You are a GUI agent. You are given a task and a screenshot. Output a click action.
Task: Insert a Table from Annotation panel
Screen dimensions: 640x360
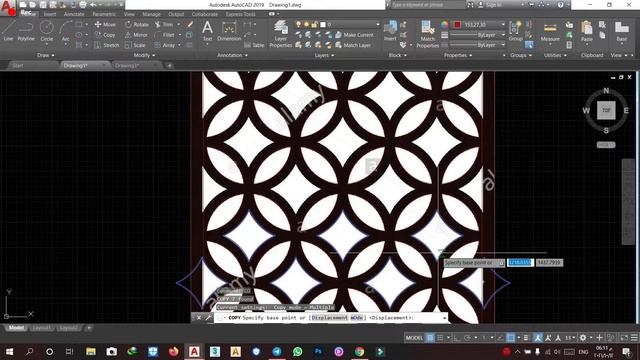(x=254, y=45)
